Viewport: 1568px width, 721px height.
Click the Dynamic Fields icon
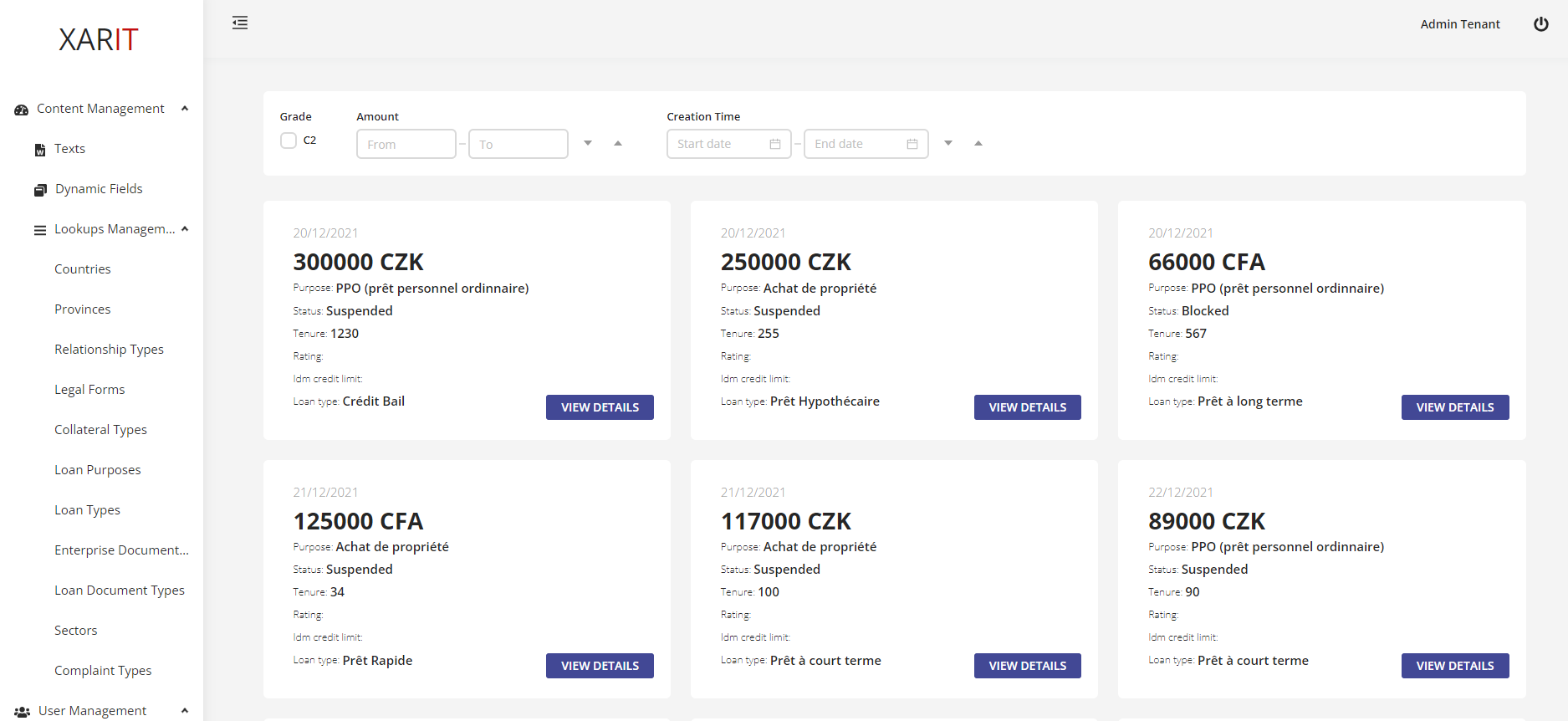point(40,190)
